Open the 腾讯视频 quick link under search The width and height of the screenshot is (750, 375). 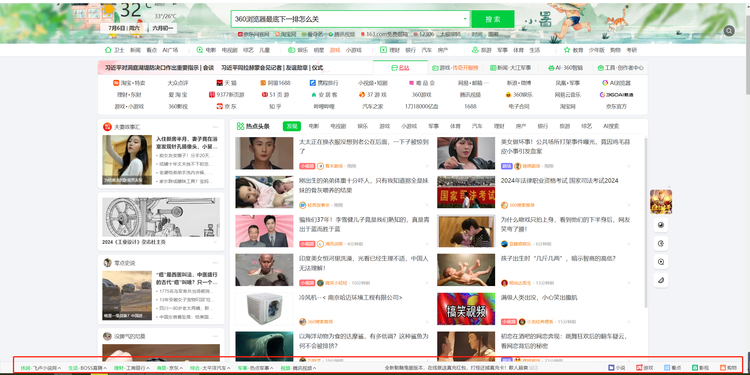point(341,34)
